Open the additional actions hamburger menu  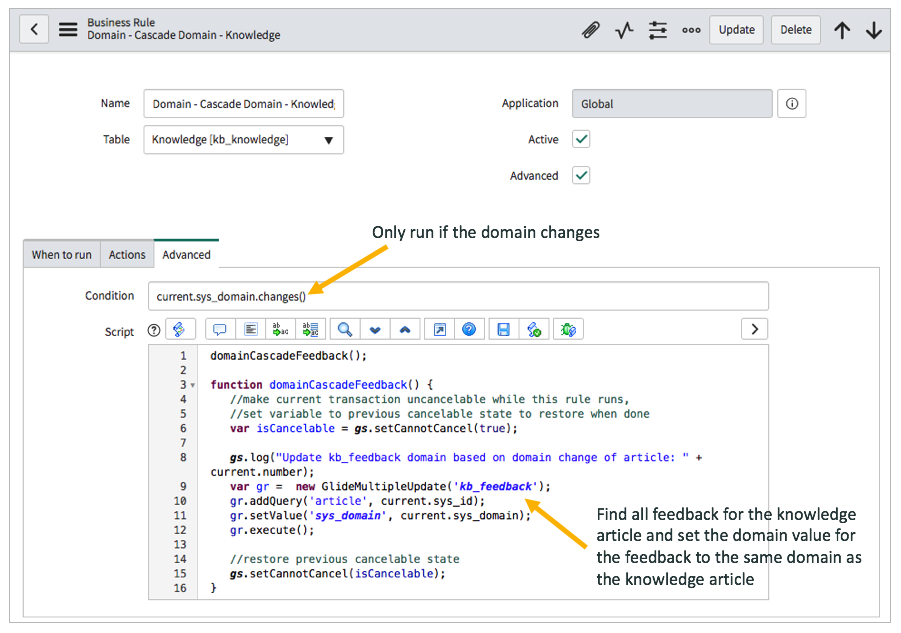[68, 29]
